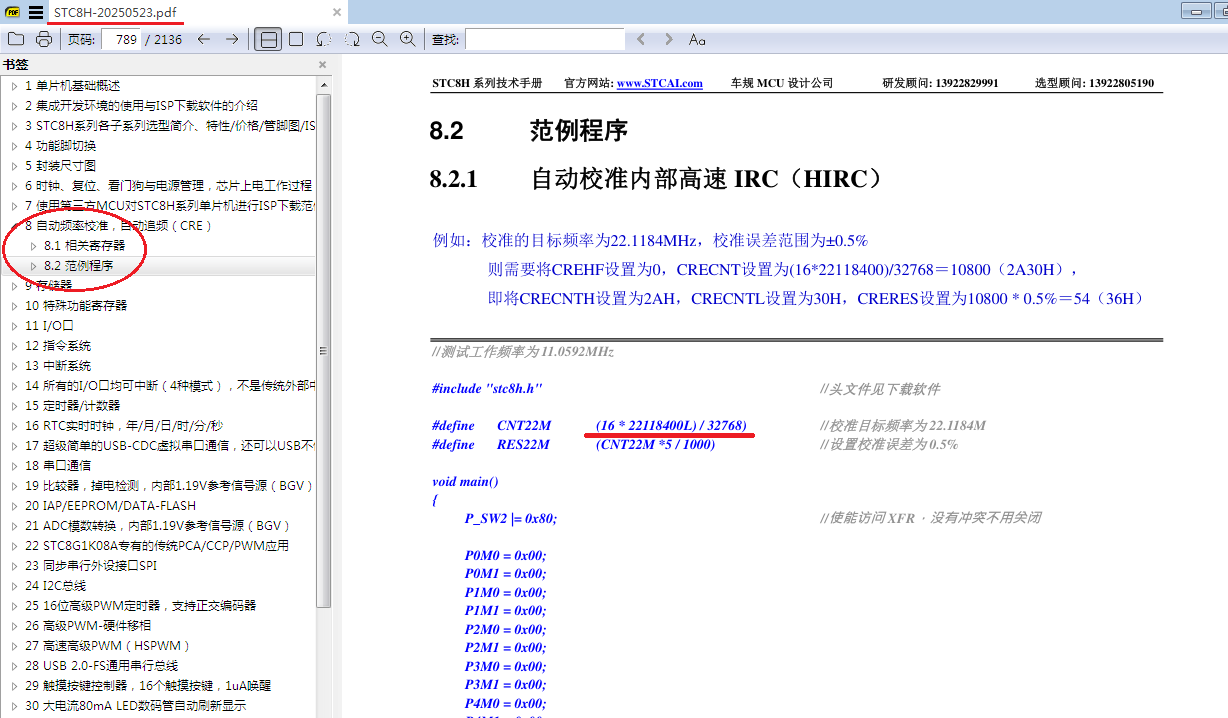Open the www.STCAI.com website link
Image resolution: width=1228 pixels, height=718 pixels.
tap(659, 83)
